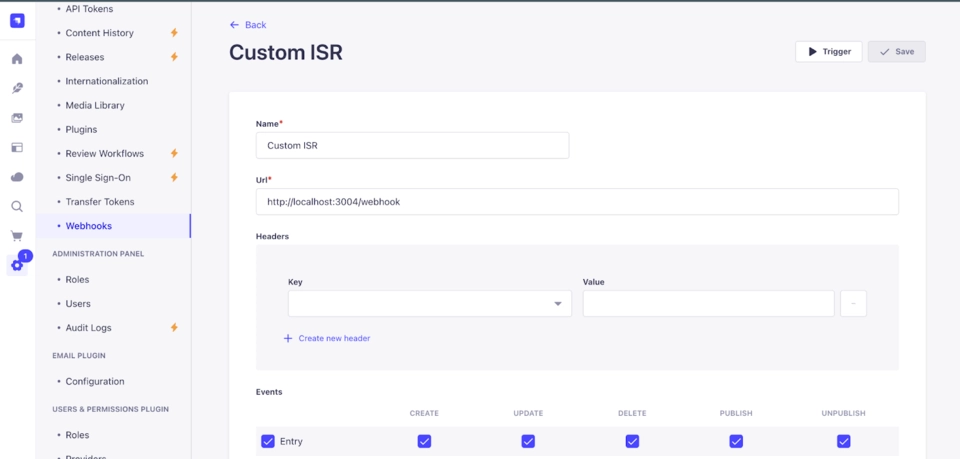Click the CREATE column heading
This screenshot has width=960, height=459.
click(x=424, y=413)
